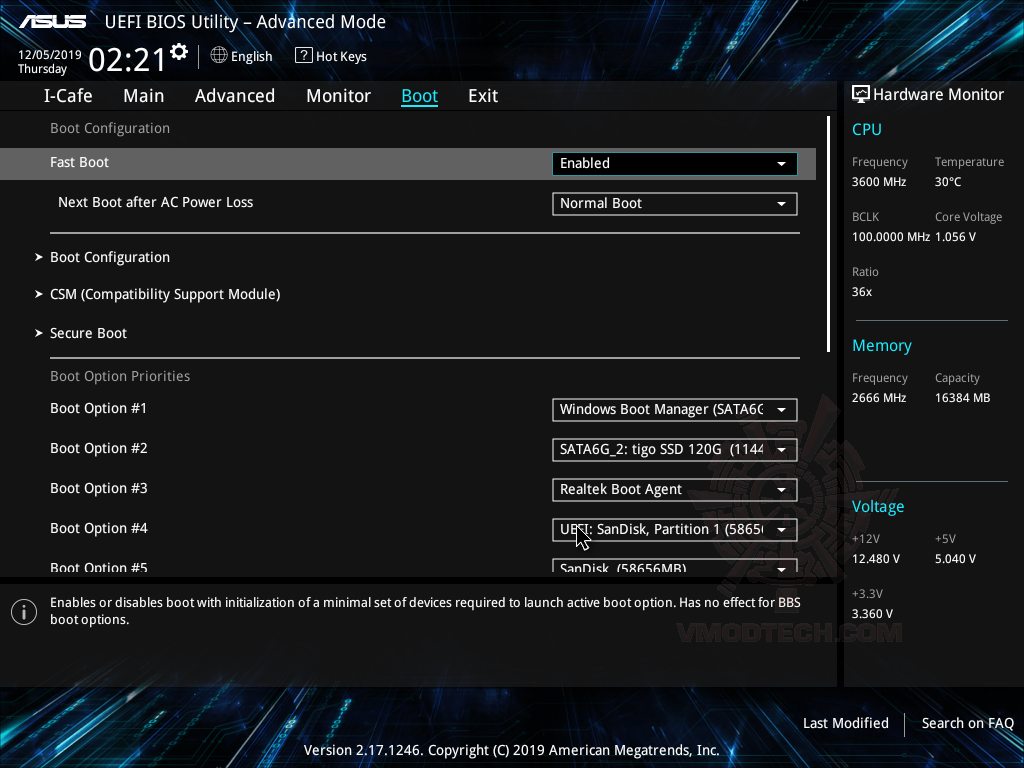Click the Boot Option #3 dropdown arrow
This screenshot has height=768, width=1024.
[x=782, y=489]
